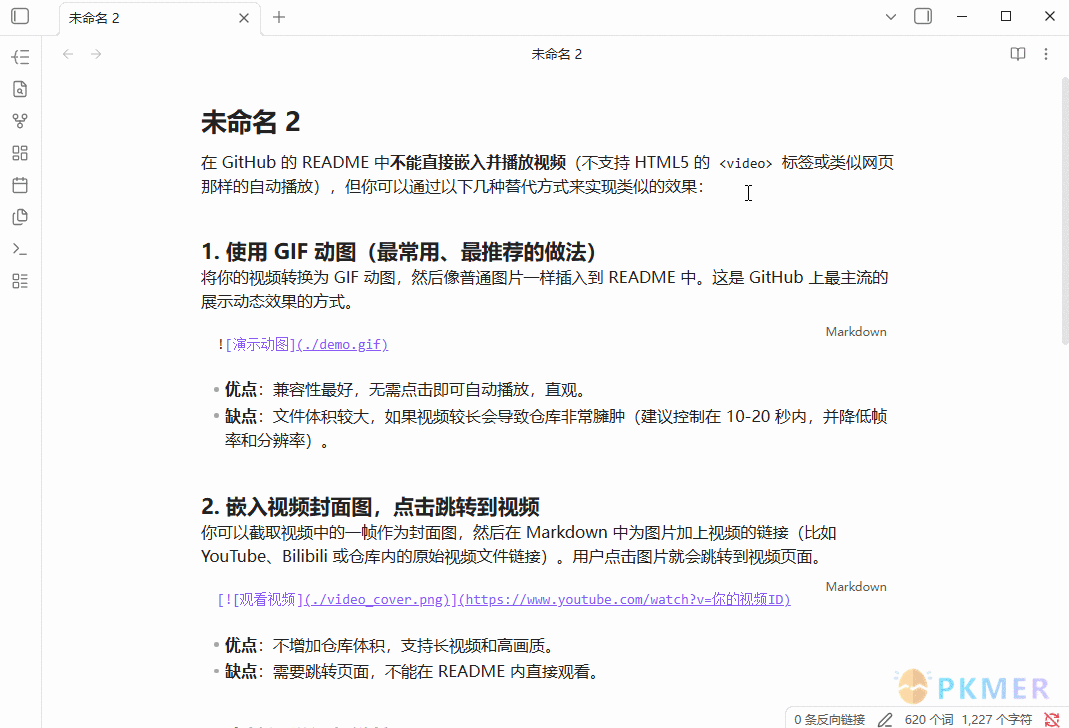Click the checklist-style icon at the ribbon bottom

coord(20,282)
